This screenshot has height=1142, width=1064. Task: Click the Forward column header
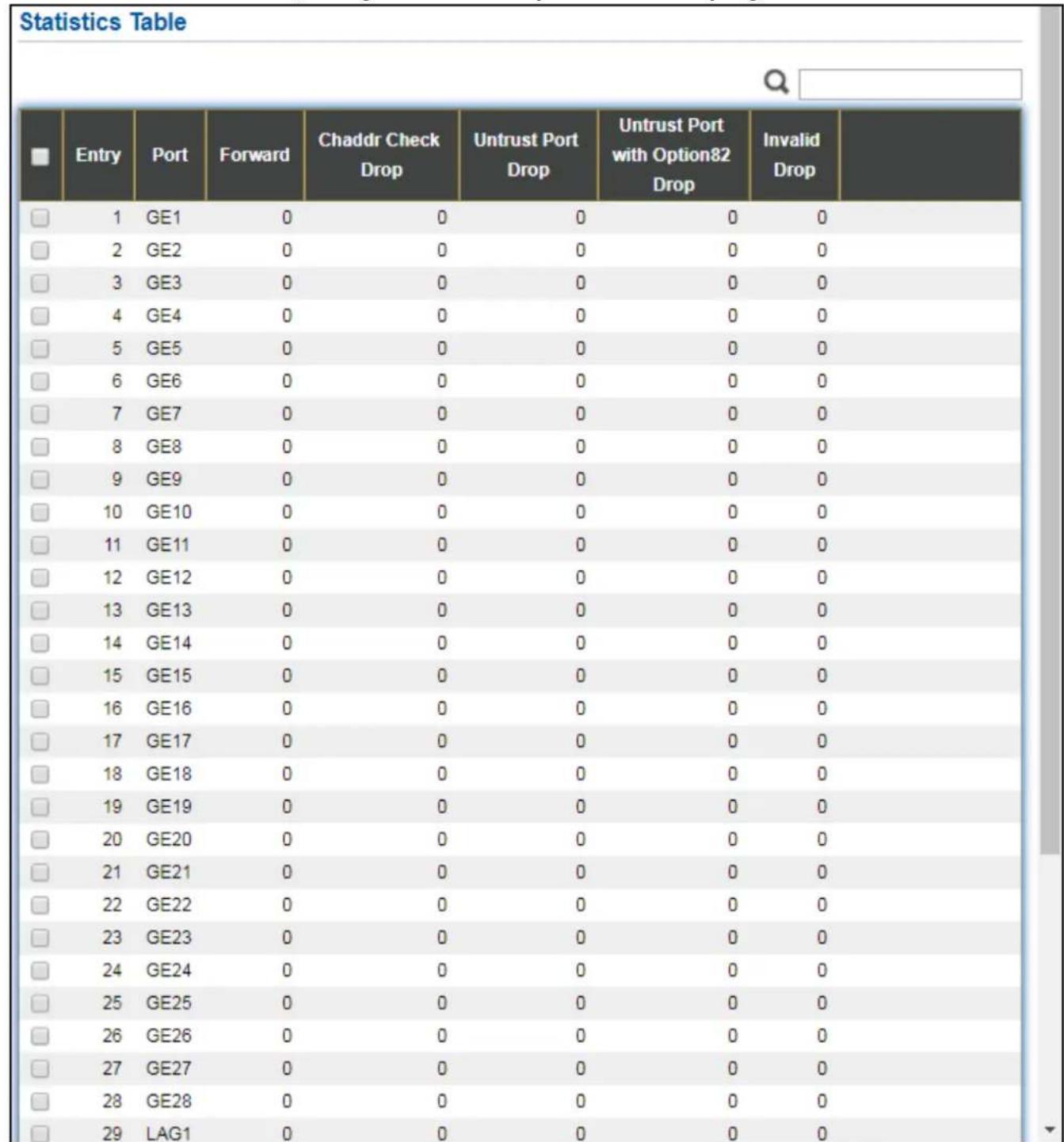254,155
